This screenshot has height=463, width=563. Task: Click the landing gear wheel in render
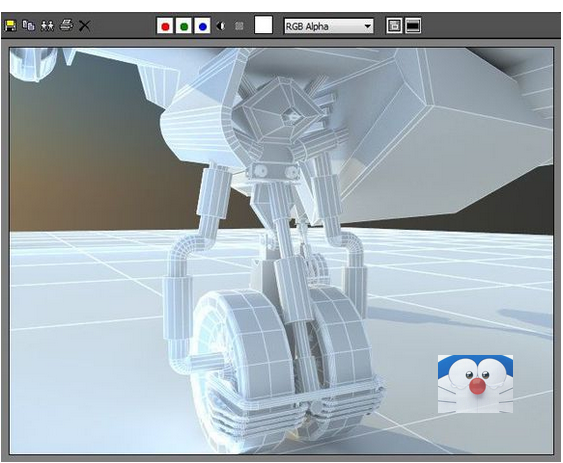244,359
